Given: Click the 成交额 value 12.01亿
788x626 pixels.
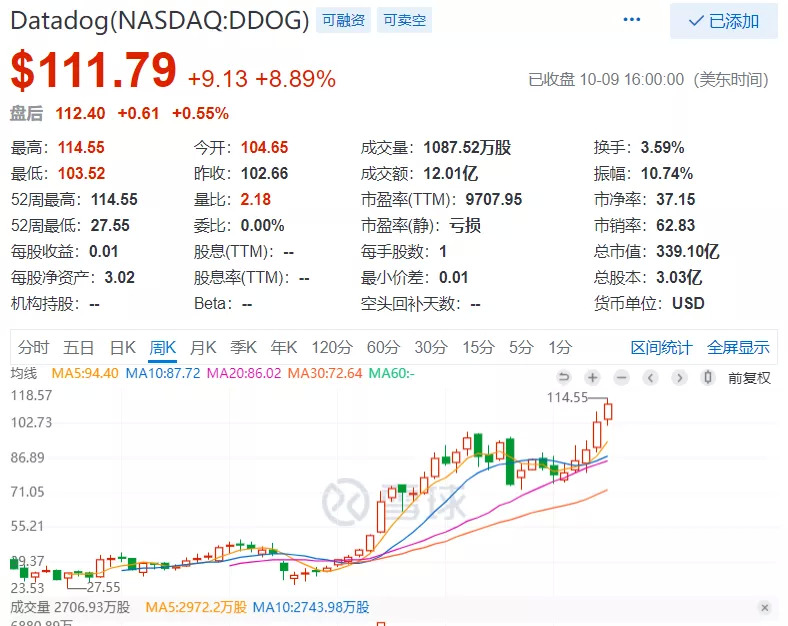Looking at the screenshot, I should (x=450, y=174).
